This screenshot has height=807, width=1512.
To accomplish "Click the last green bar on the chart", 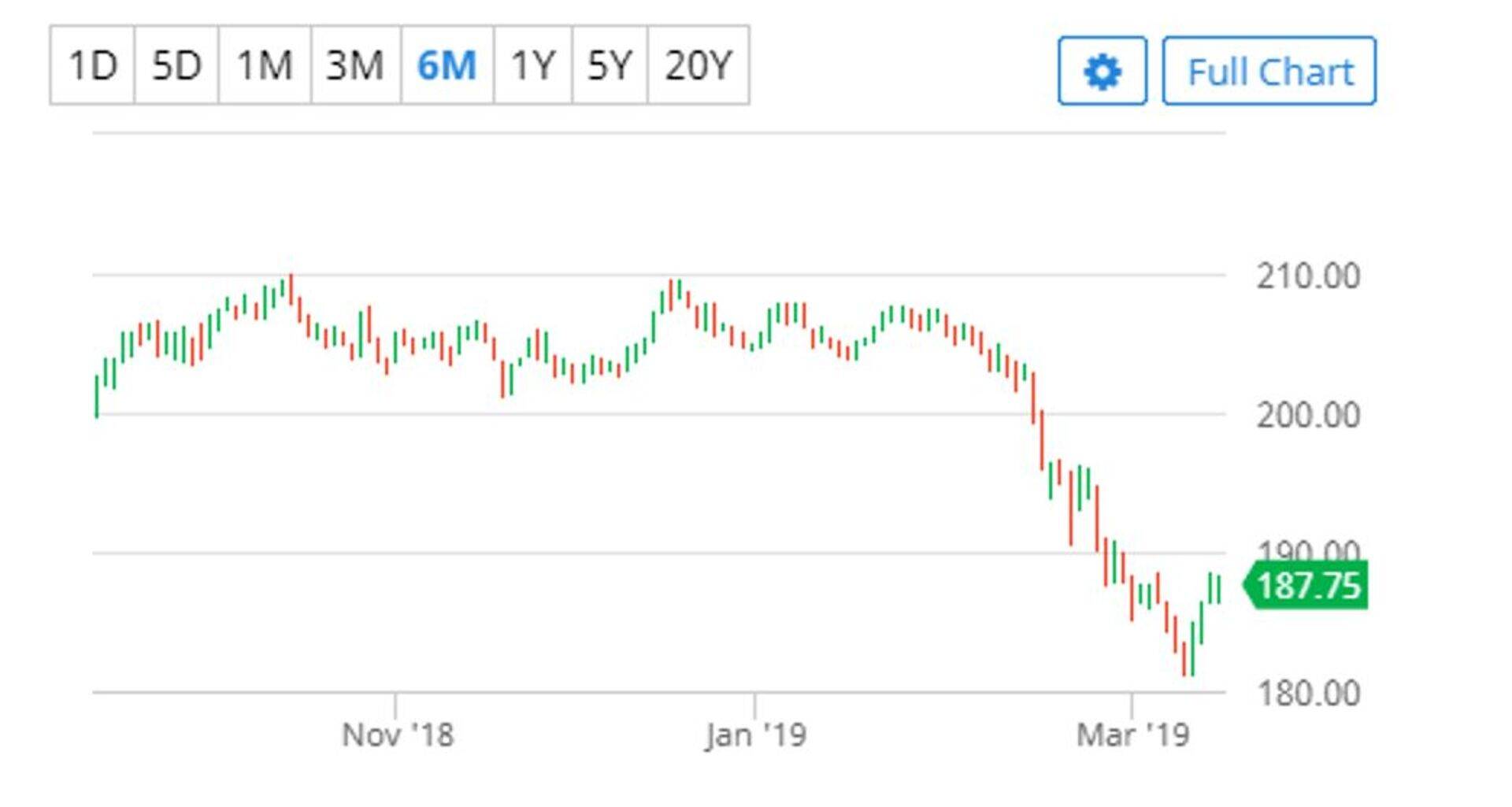I will [1219, 589].
